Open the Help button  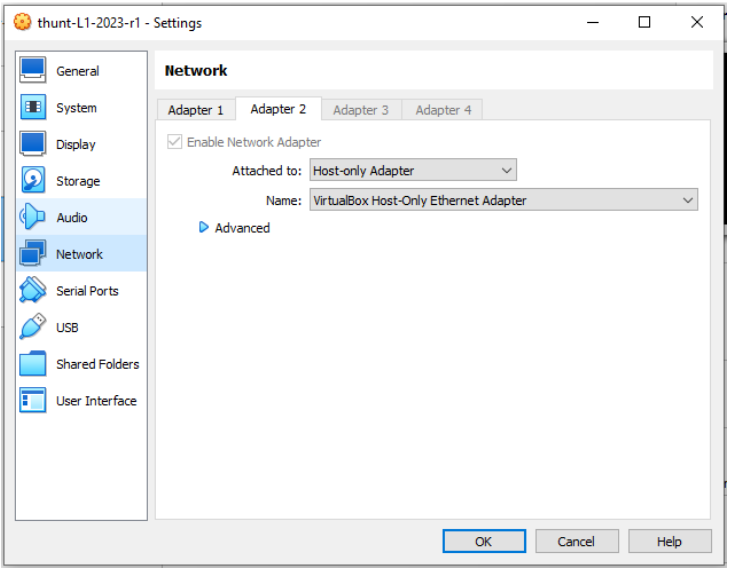[669, 541]
